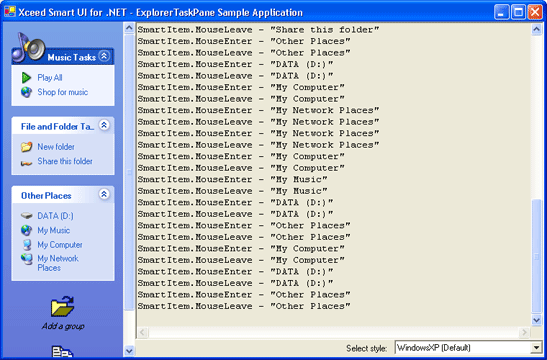
Task: Click the application icon in the title bar
Action: pyautogui.click(x=10, y=12)
